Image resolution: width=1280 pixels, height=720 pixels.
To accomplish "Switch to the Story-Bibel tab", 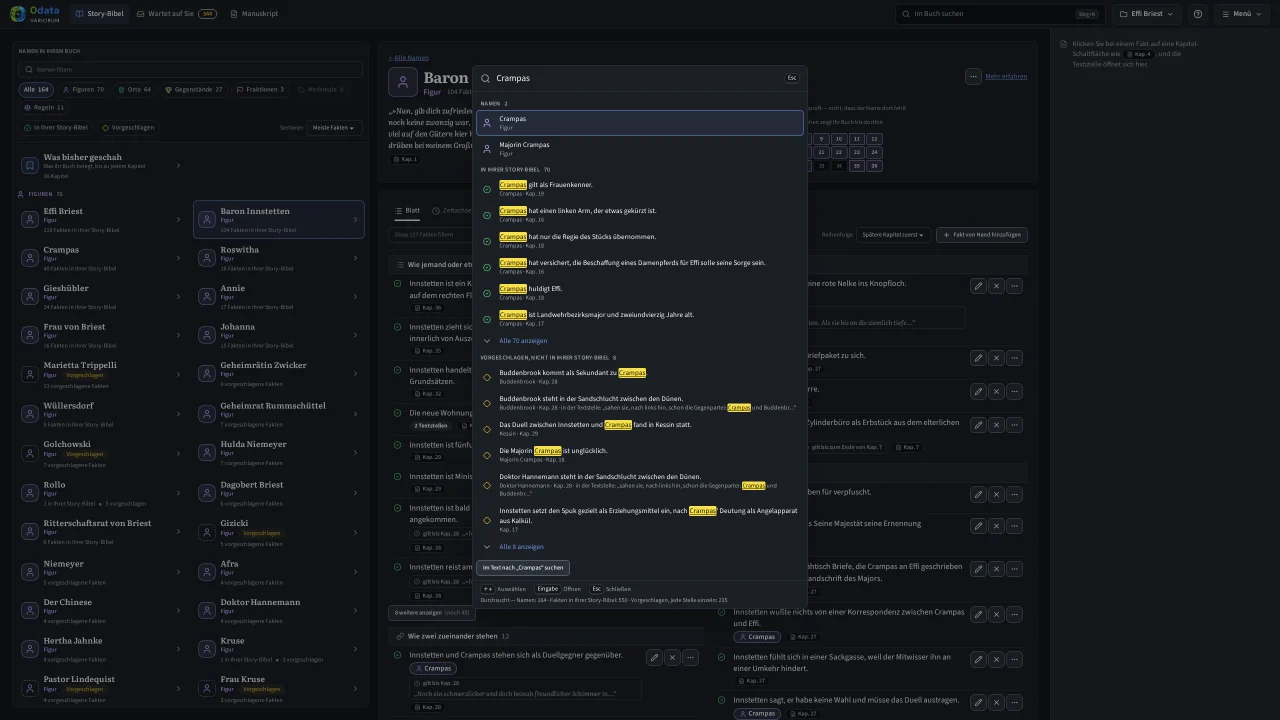I will click(101, 14).
